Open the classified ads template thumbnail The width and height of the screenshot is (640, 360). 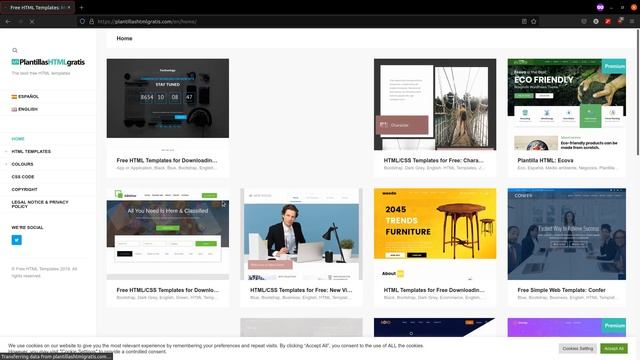tap(168, 234)
